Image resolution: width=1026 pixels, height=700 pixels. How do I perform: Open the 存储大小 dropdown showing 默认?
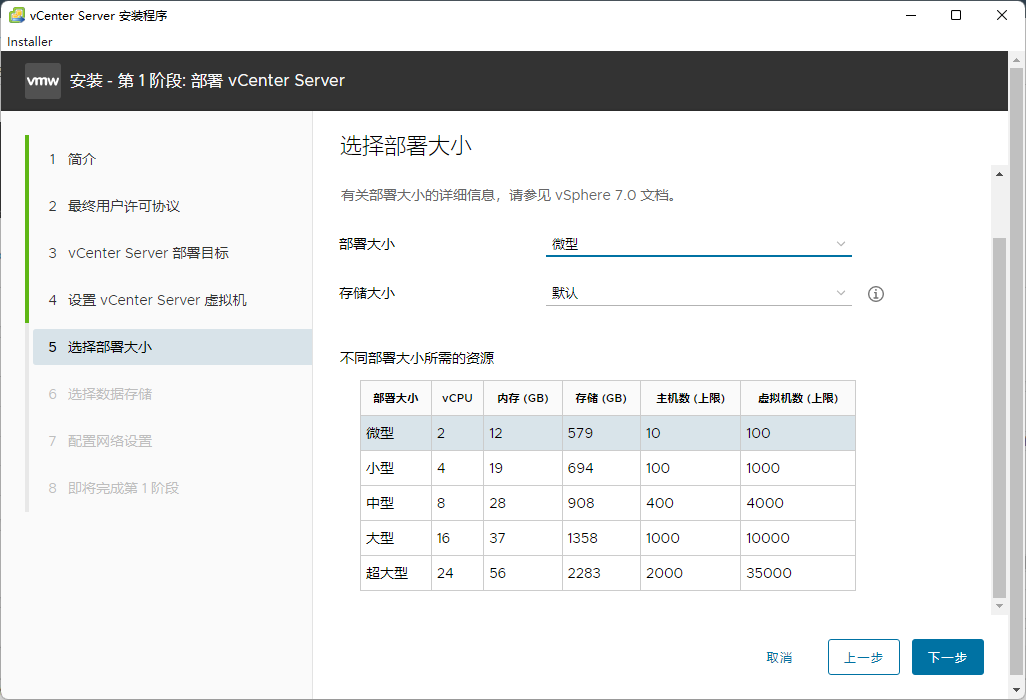point(698,293)
